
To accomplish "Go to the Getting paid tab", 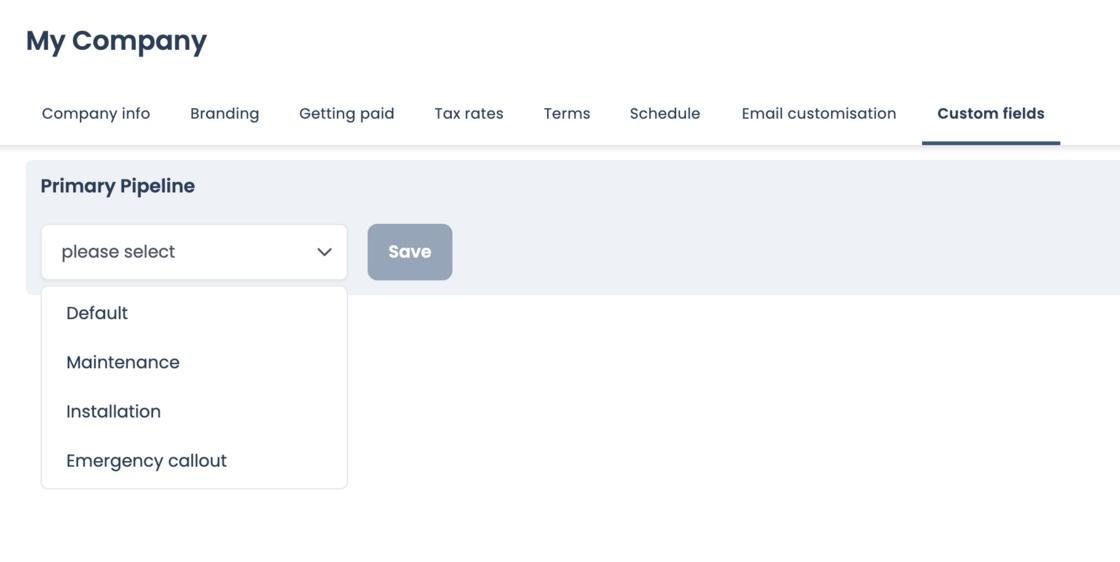I will pos(346,114).
